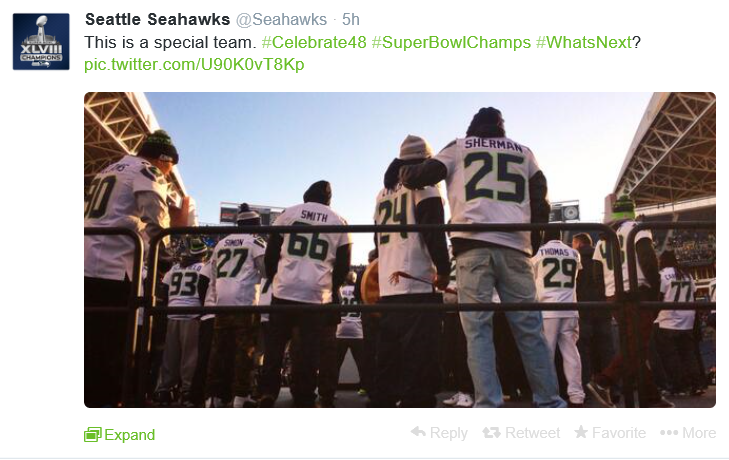Click the three-dot More icon
Viewport: 729px width, 460px height.
click(669, 433)
